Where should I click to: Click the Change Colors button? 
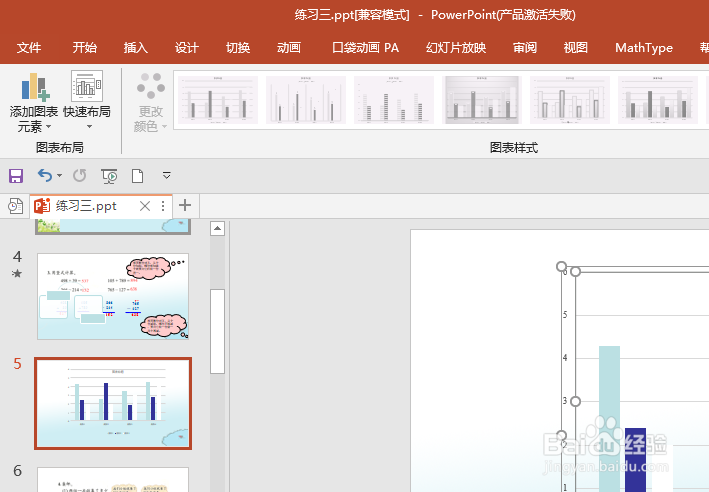(x=151, y=102)
